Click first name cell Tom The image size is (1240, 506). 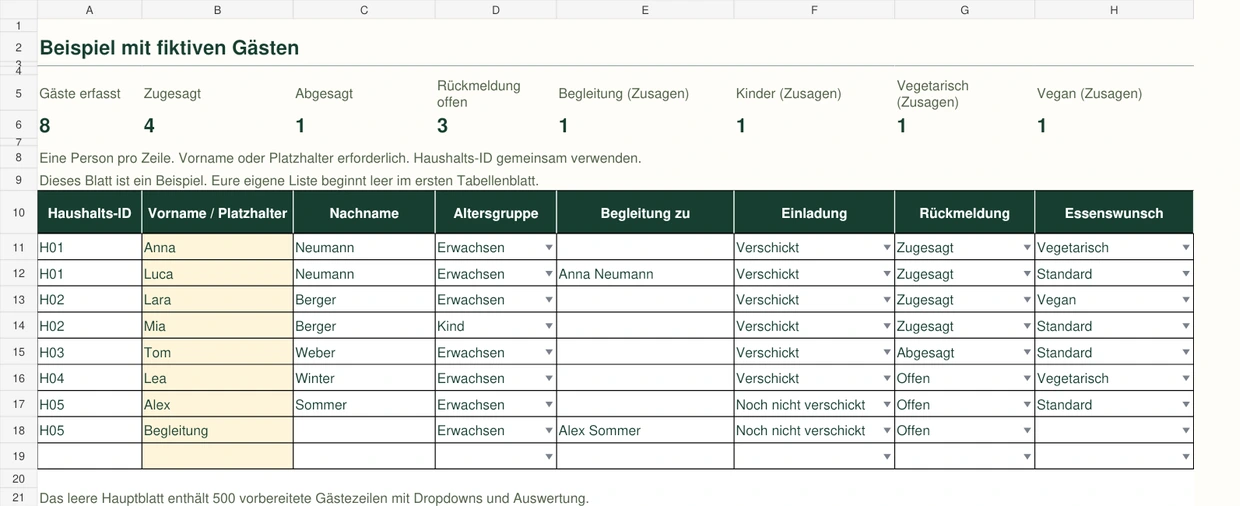tap(217, 352)
